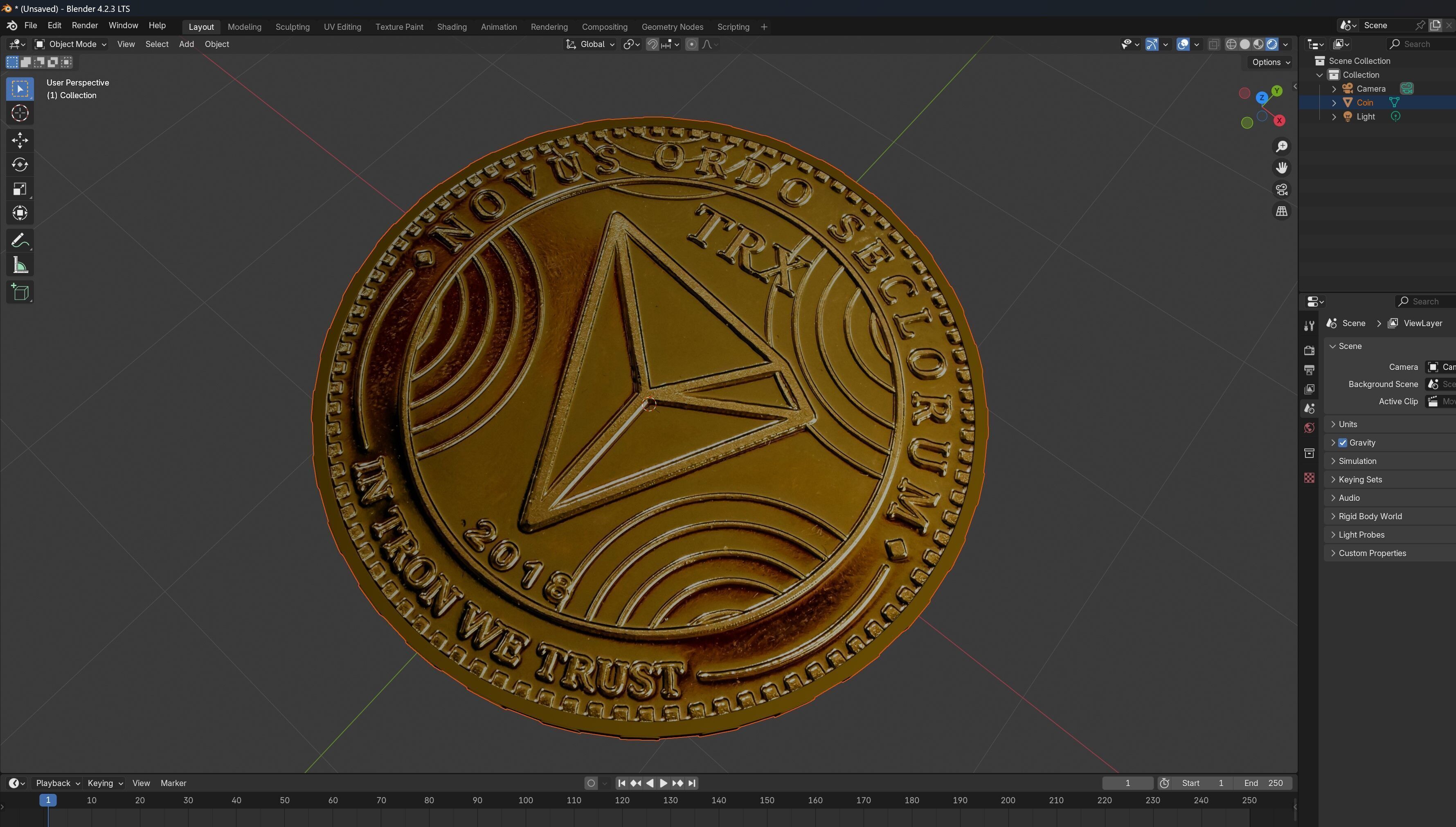Expand the Light item in outliner

click(1334, 117)
